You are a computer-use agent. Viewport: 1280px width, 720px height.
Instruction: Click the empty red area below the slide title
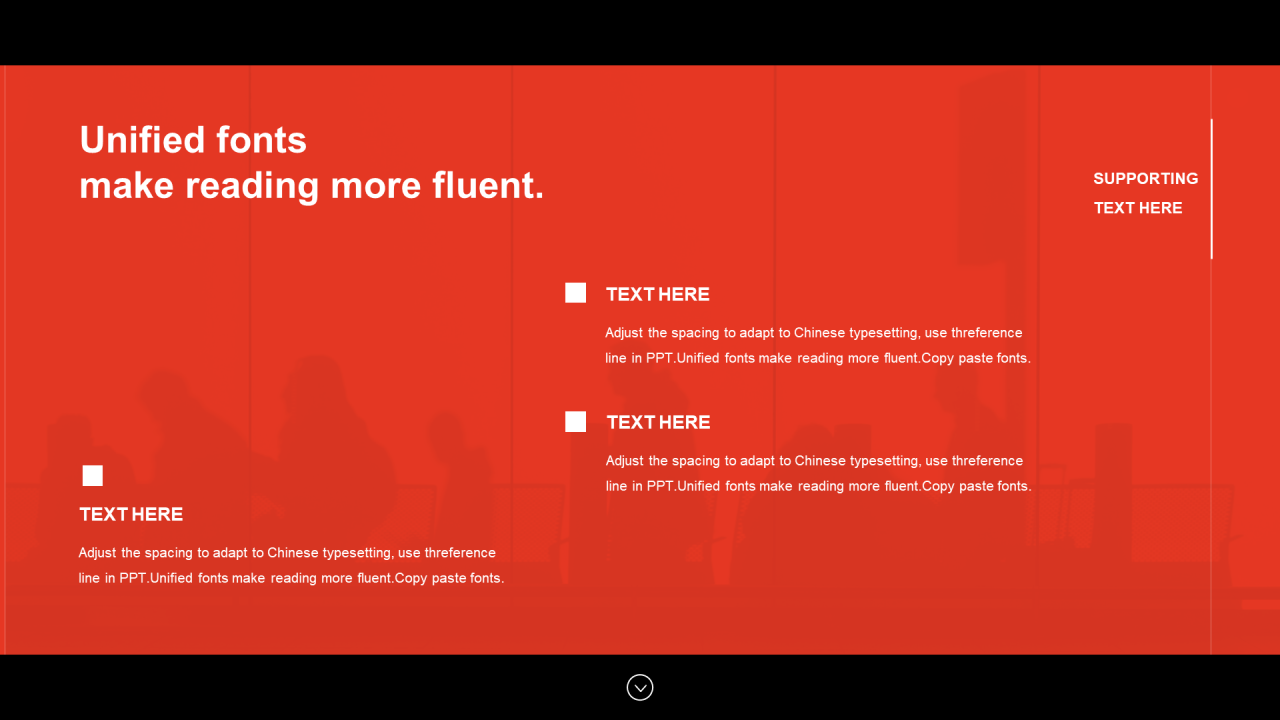(300, 300)
